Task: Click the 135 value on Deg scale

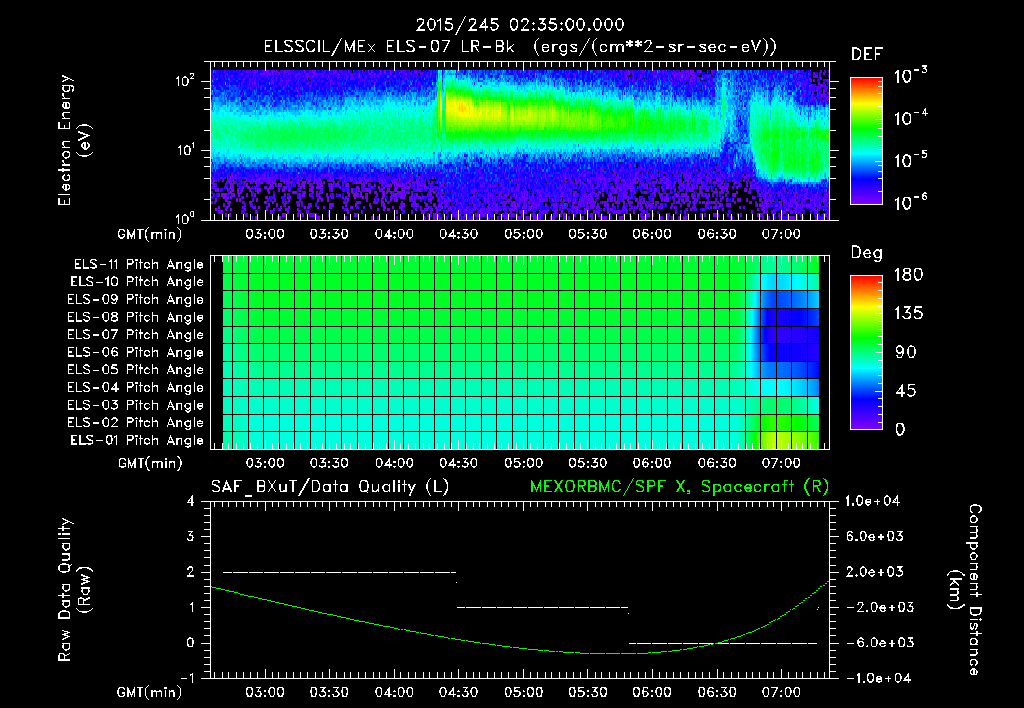Action: [x=908, y=314]
